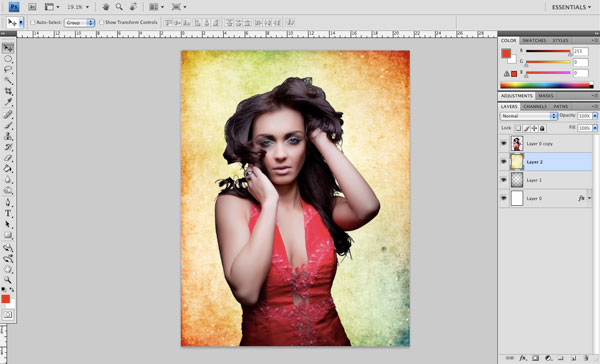This screenshot has height=364, width=600.
Task: Toggle lock transparent pixels
Action: click(518, 128)
